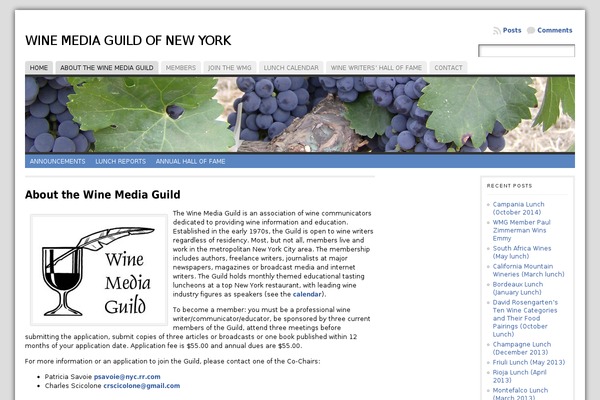This screenshot has height=400, width=600.
Task: Select Annual Hall of Fame category
Action: [190, 161]
